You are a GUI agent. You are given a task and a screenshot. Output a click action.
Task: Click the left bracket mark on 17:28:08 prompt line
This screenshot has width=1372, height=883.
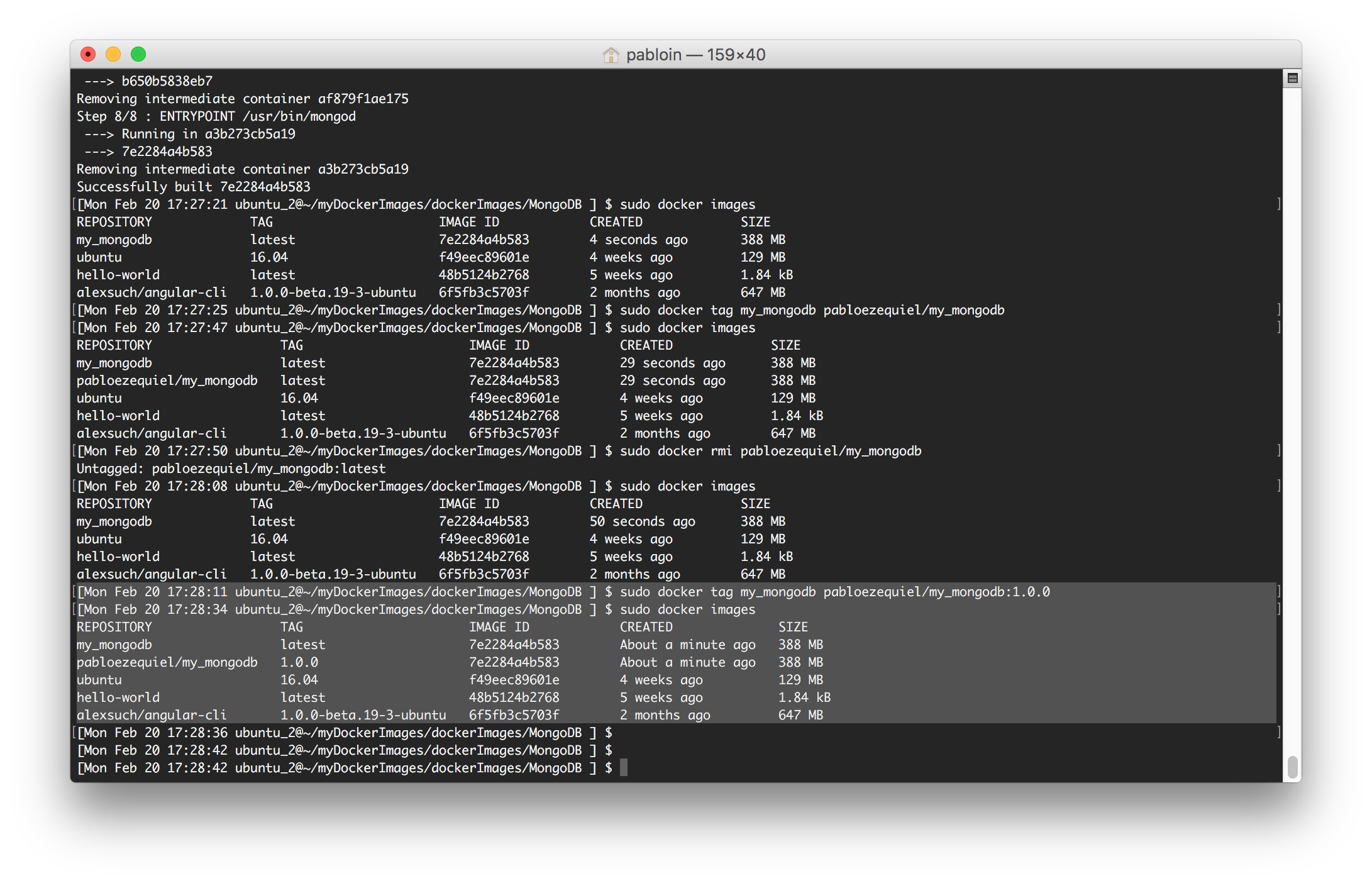click(x=74, y=486)
